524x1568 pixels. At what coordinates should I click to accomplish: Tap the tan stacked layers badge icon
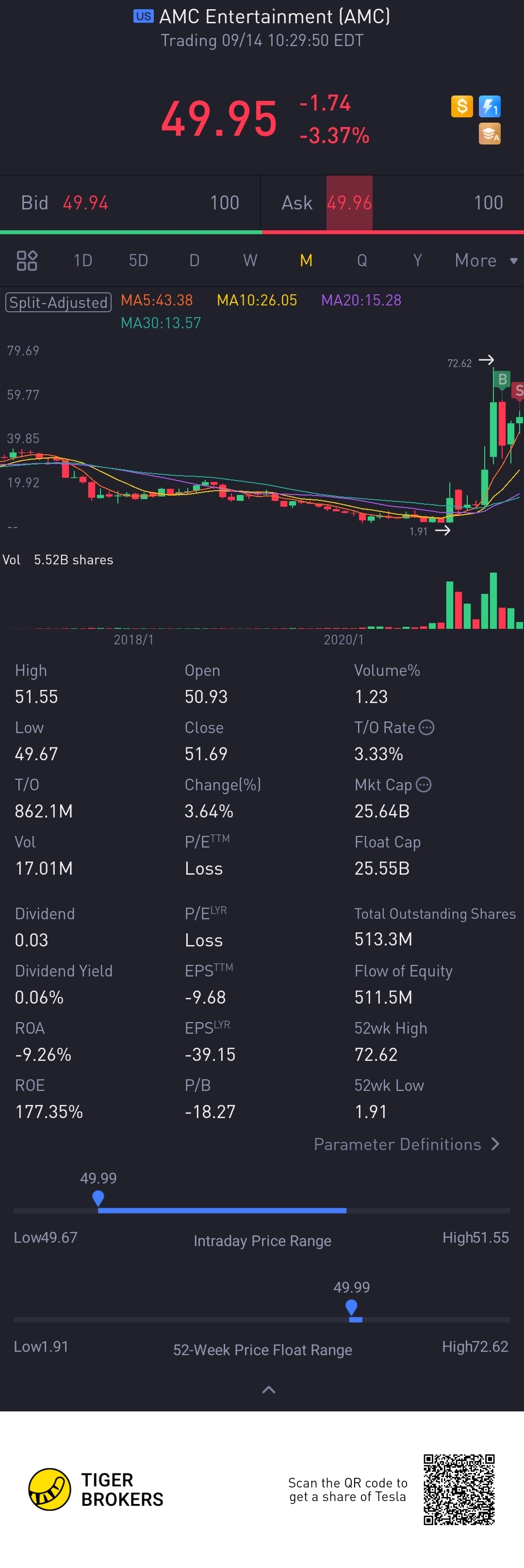pos(490,134)
